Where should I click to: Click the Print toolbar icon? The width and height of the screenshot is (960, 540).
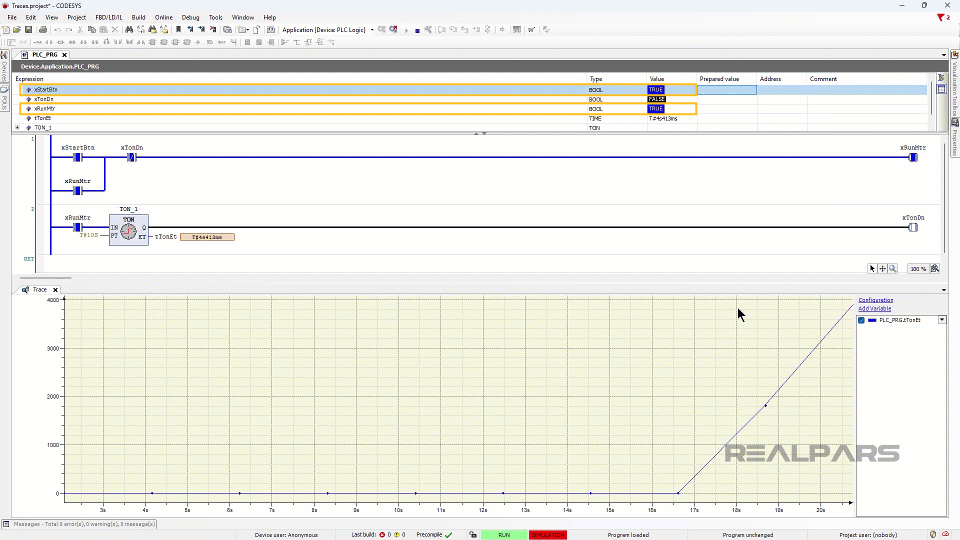pos(43,29)
